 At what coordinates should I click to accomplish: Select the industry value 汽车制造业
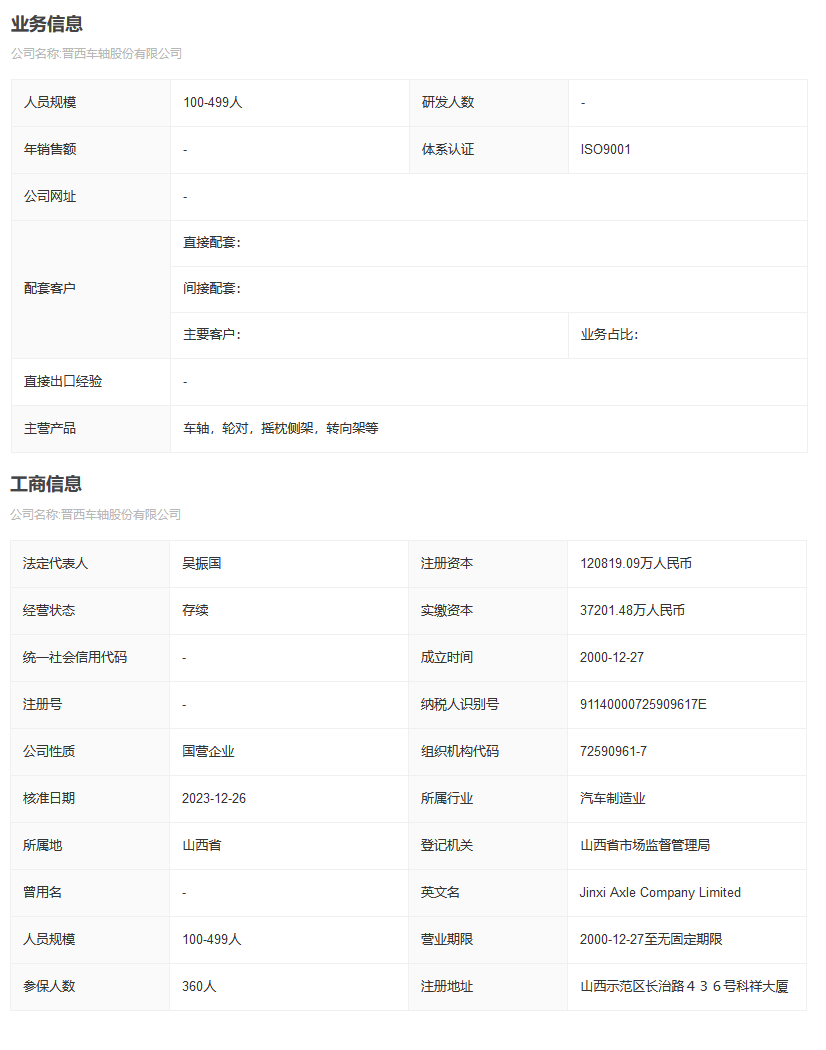point(613,799)
